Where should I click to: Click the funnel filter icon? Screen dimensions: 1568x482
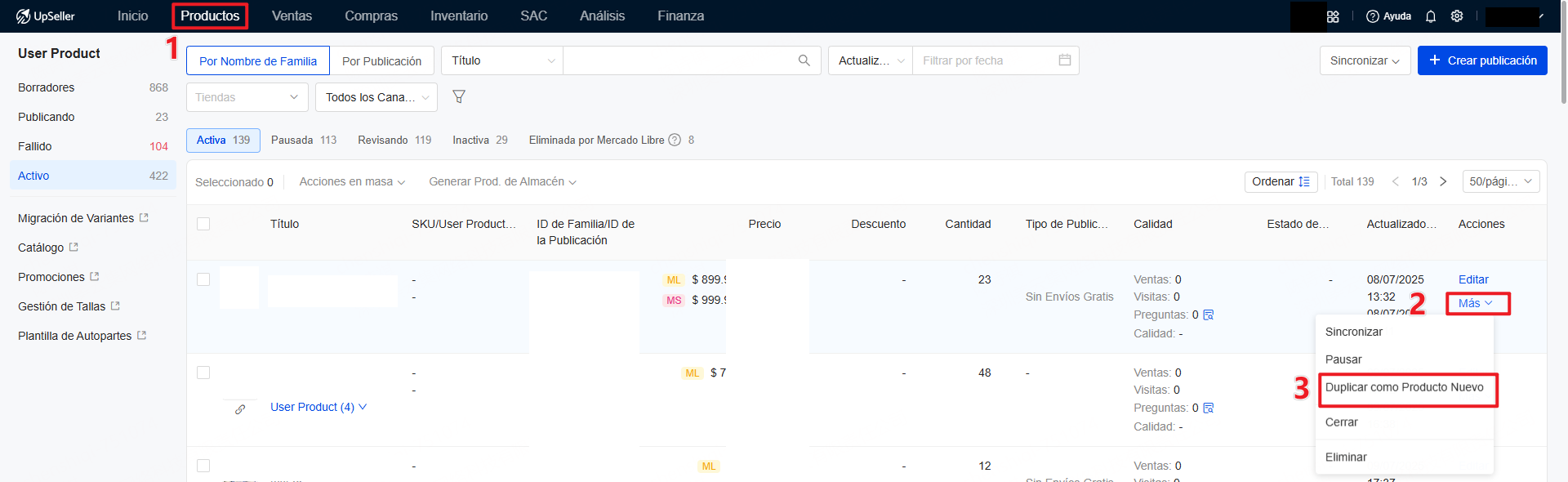coord(459,97)
